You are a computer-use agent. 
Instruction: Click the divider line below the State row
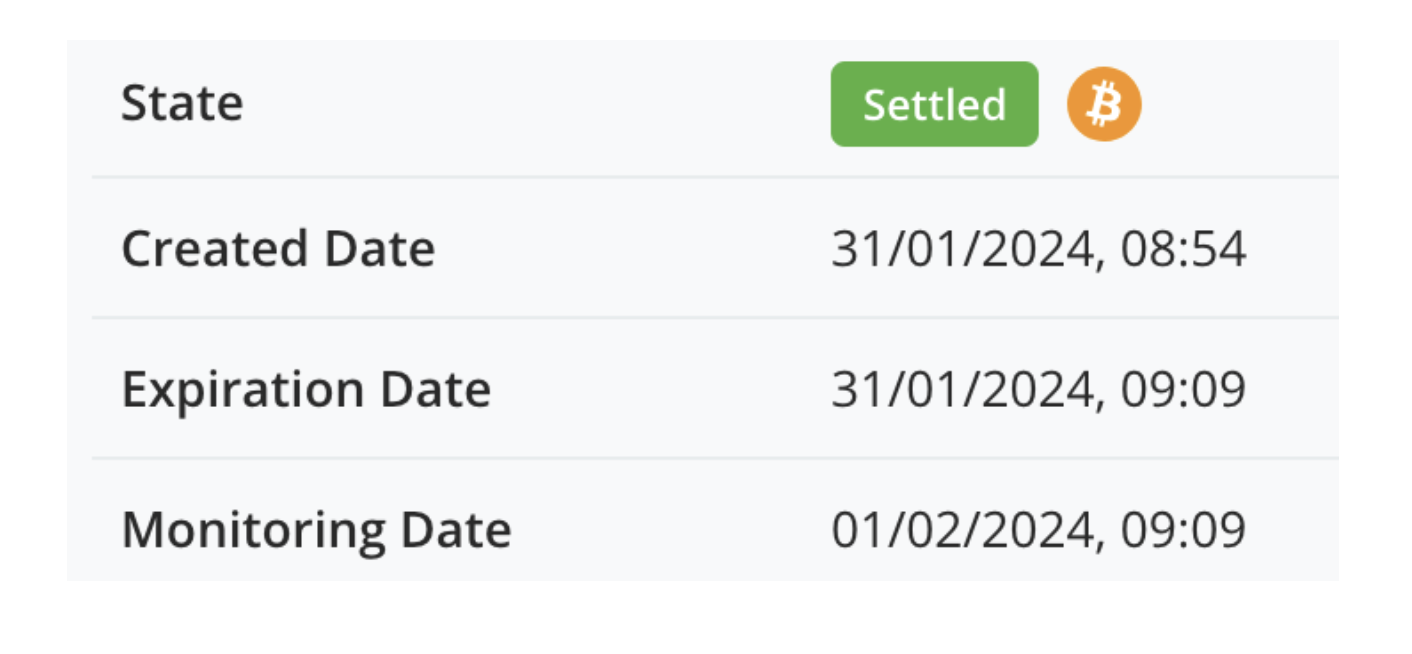click(x=714, y=177)
